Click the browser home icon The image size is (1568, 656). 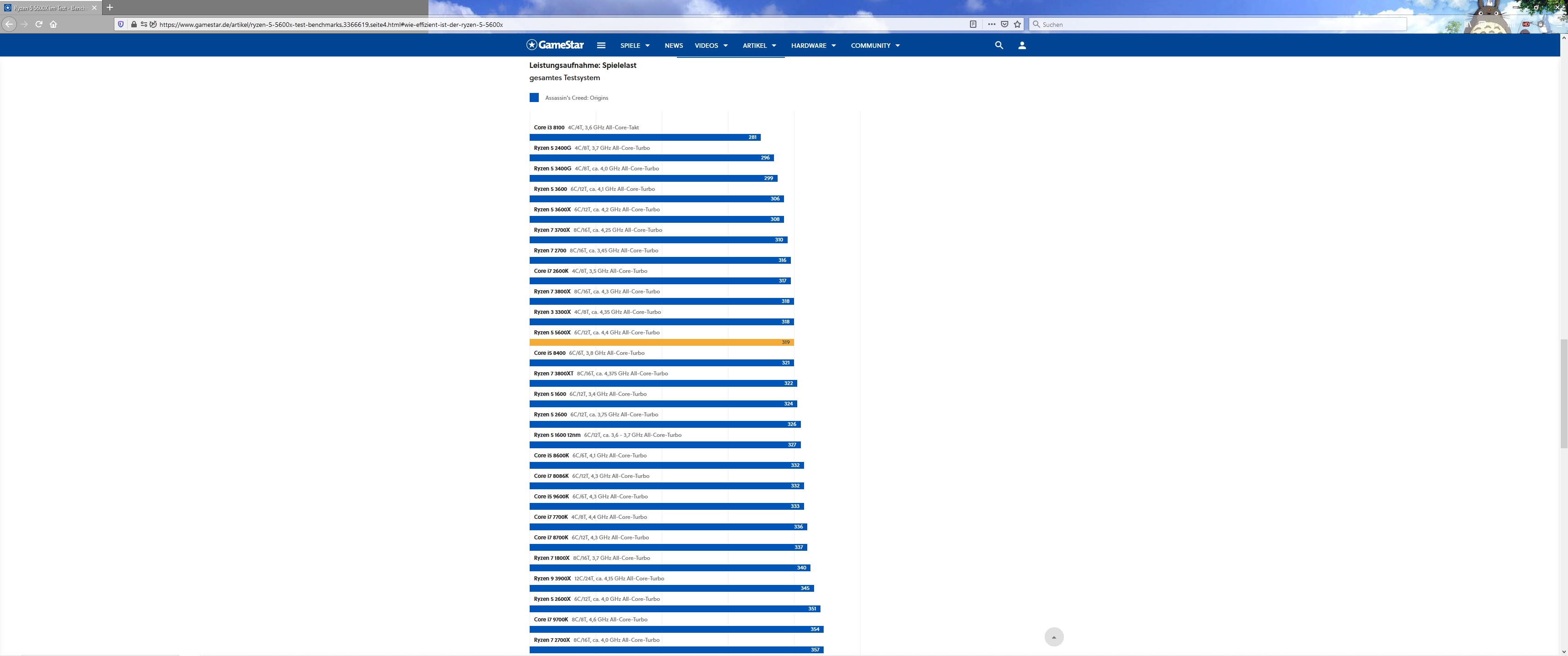pos(54,24)
